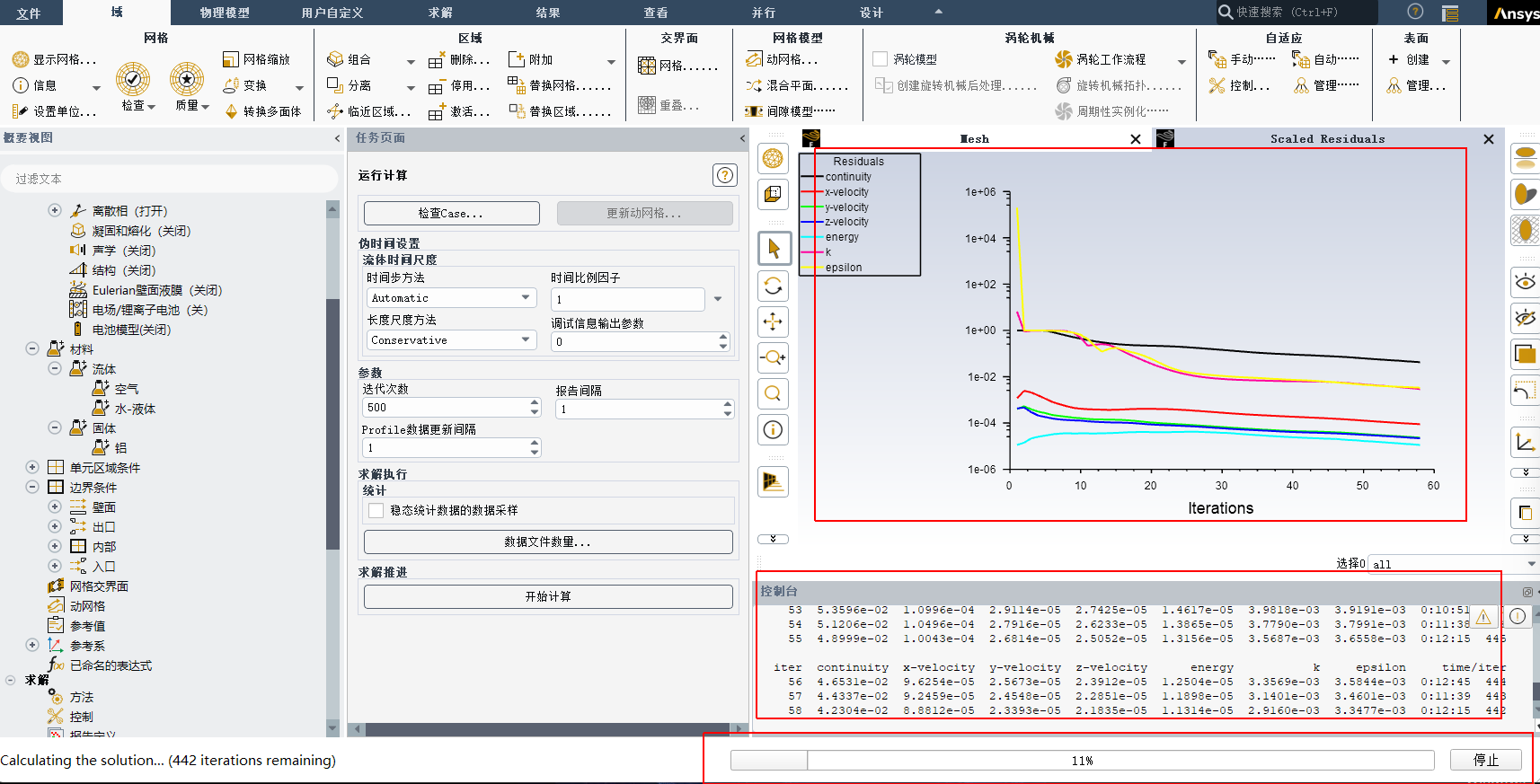Click the help question icon at top right
1540x784 pixels.
(1415, 12)
